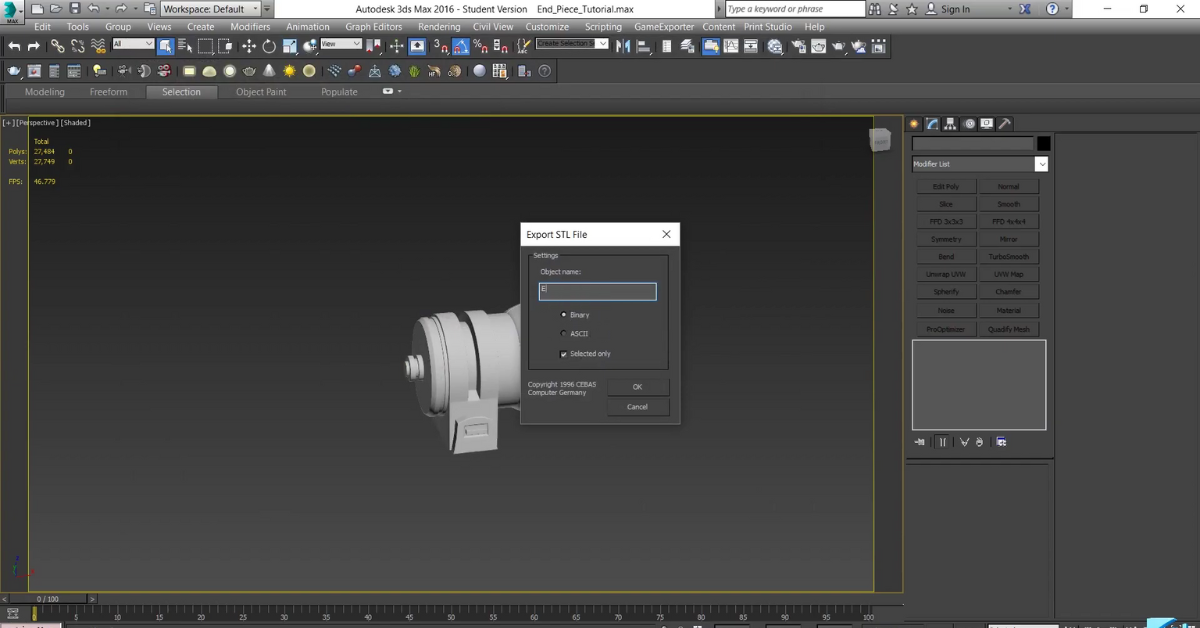This screenshot has width=1200, height=628.
Task: Switch to the Object Paint ribbon tab
Action: pyautogui.click(x=260, y=91)
